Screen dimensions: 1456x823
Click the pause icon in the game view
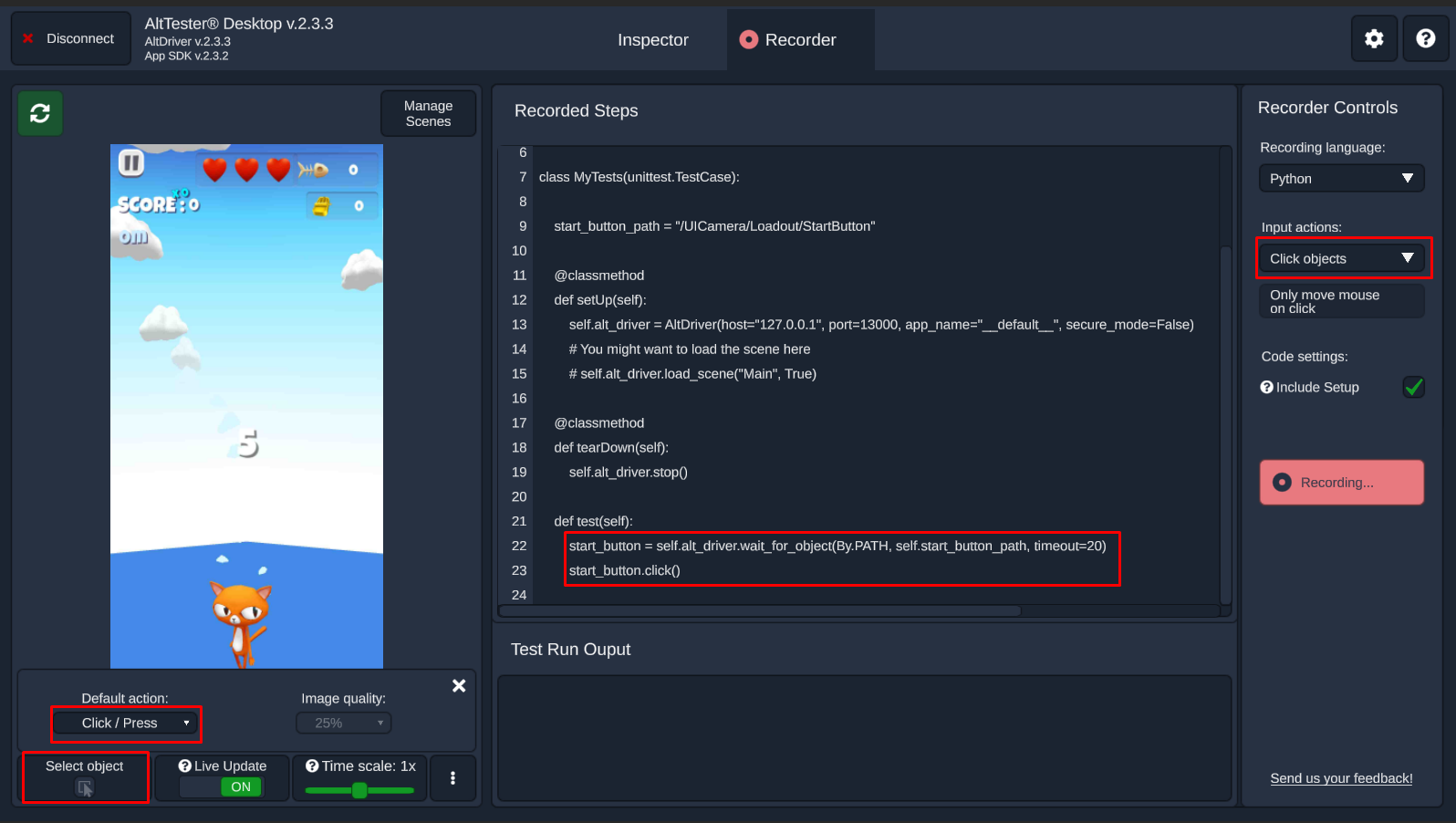131,163
